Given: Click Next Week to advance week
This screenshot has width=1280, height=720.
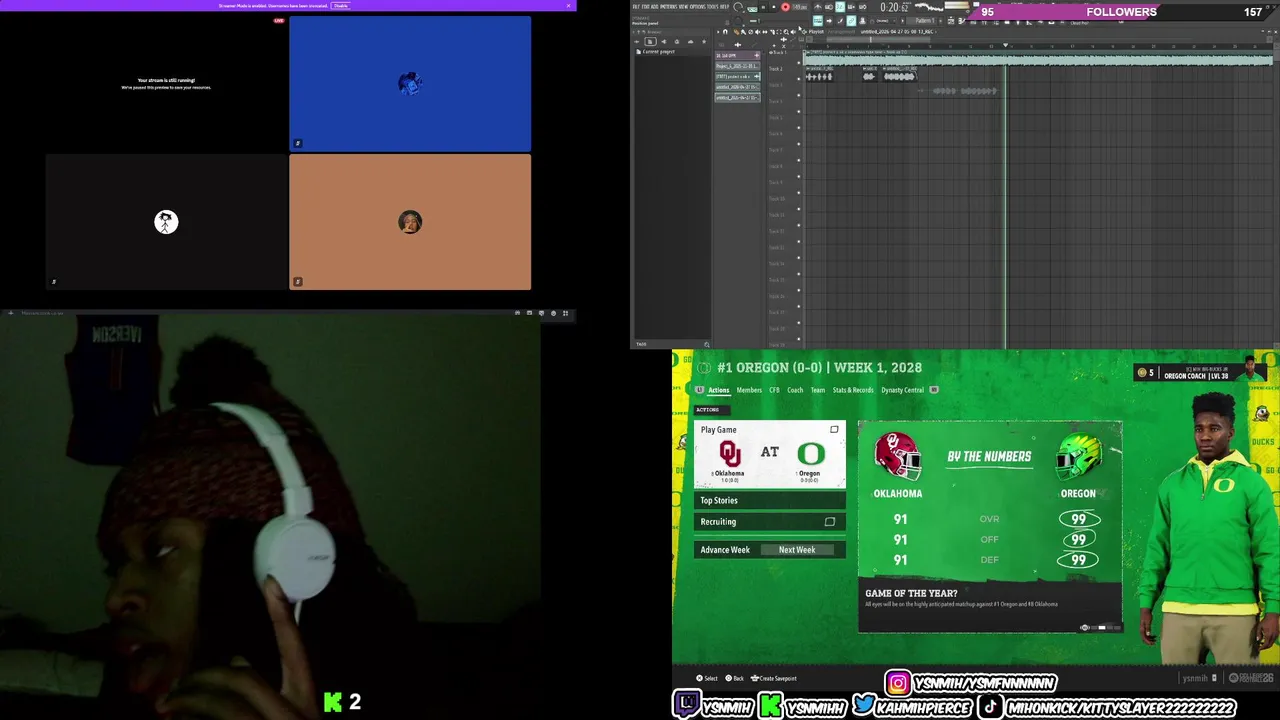Looking at the screenshot, I should pyautogui.click(x=797, y=550).
